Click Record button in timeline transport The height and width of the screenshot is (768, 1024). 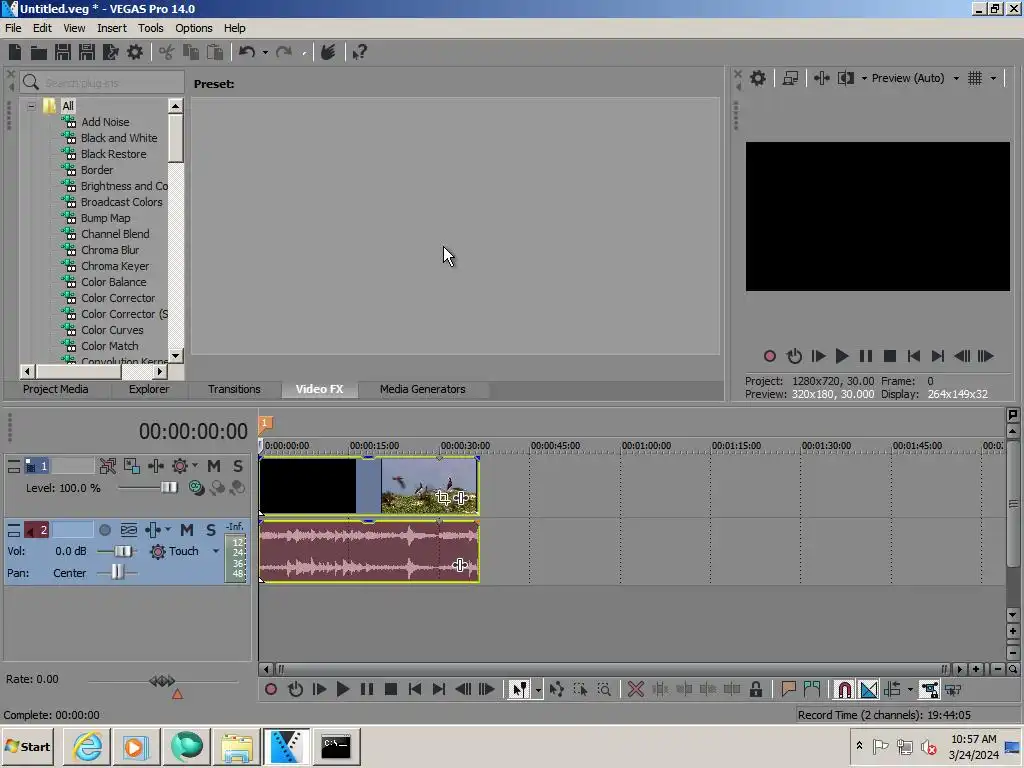pyautogui.click(x=271, y=689)
